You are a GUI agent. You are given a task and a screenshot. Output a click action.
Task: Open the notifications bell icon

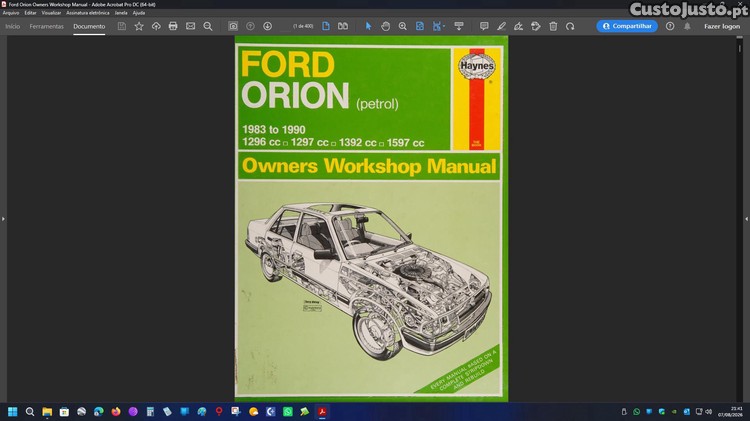pyautogui.click(x=687, y=26)
